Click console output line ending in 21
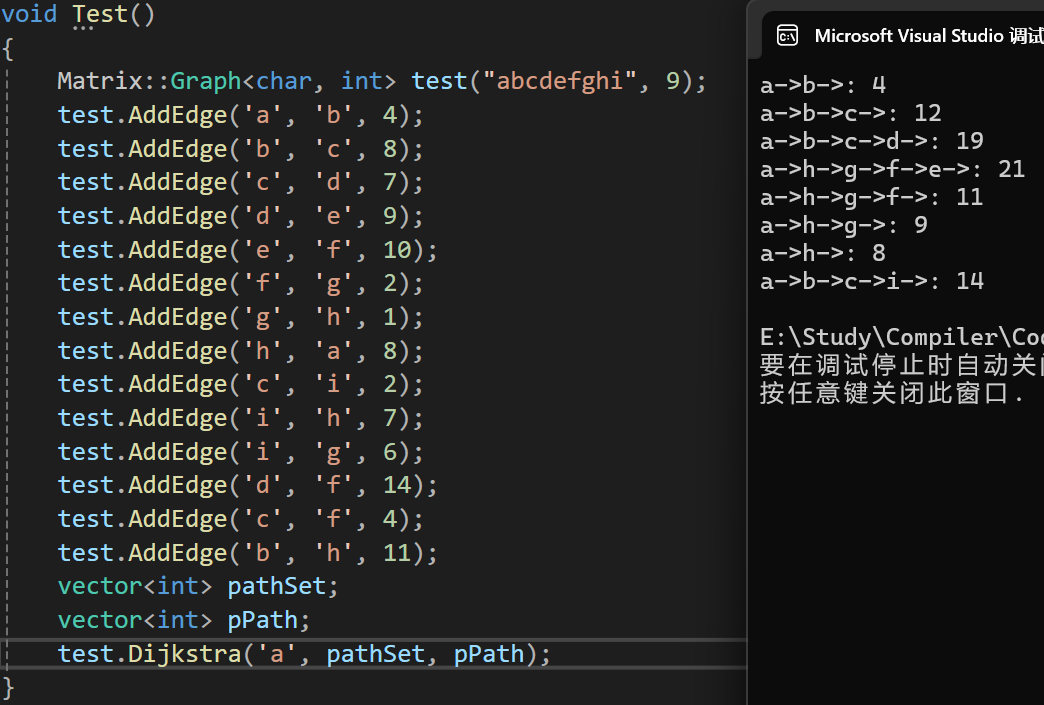1044x705 pixels. click(x=892, y=169)
